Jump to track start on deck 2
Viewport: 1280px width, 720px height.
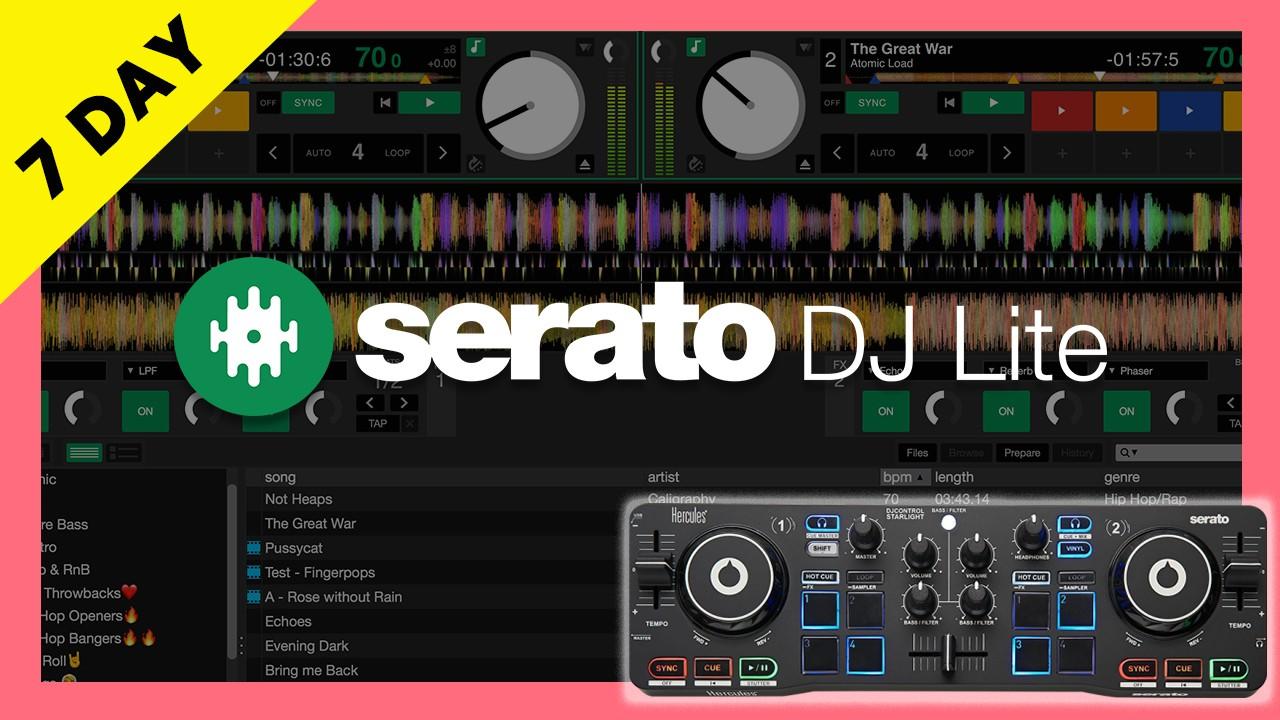click(x=948, y=102)
